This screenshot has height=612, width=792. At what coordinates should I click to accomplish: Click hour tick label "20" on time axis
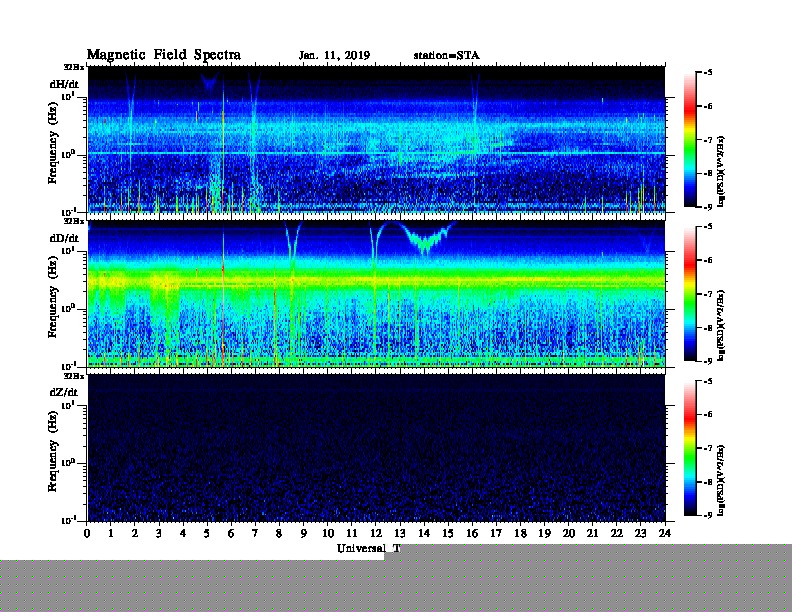(568, 533)
